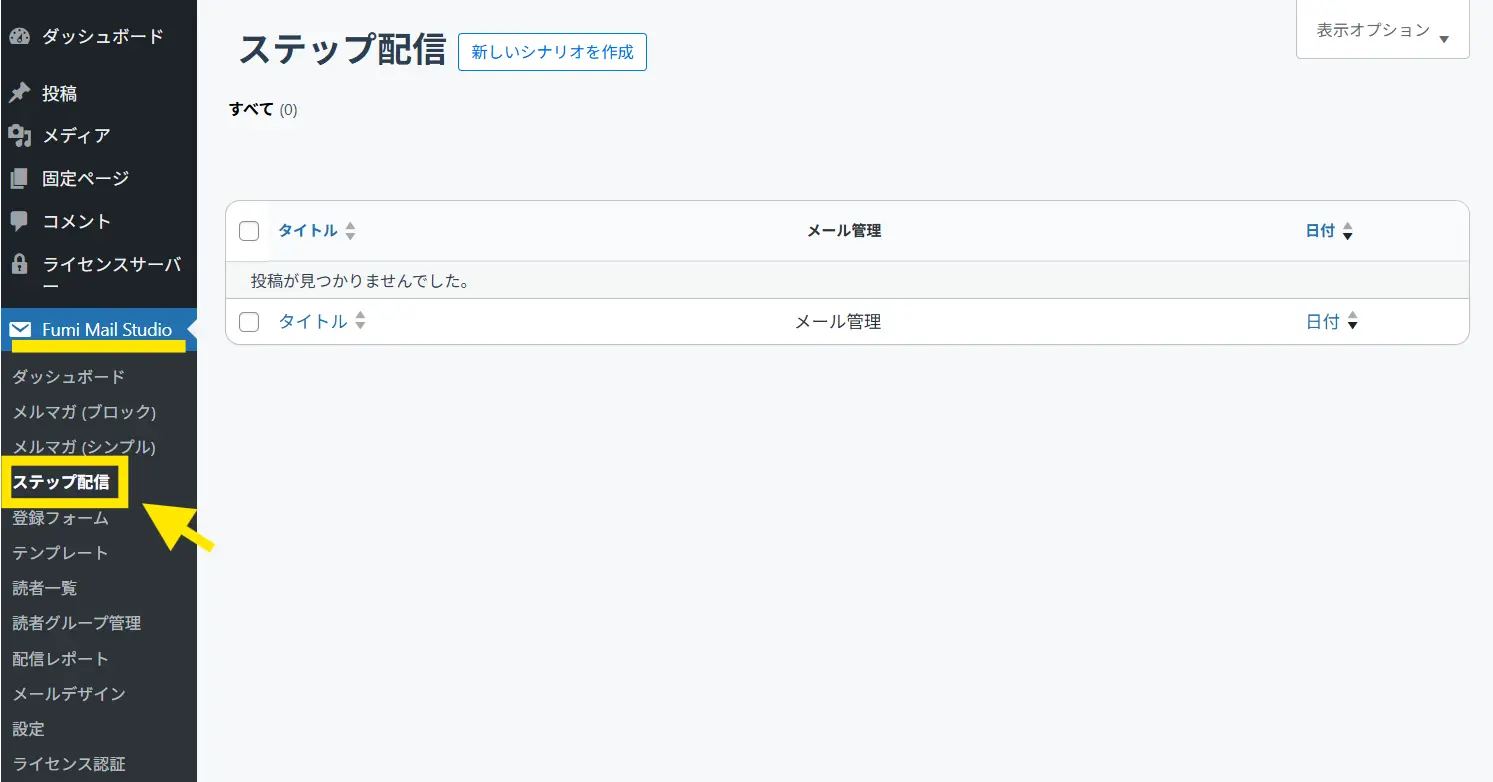Open 読者グループ管理 submenu item

click(76, 623)
